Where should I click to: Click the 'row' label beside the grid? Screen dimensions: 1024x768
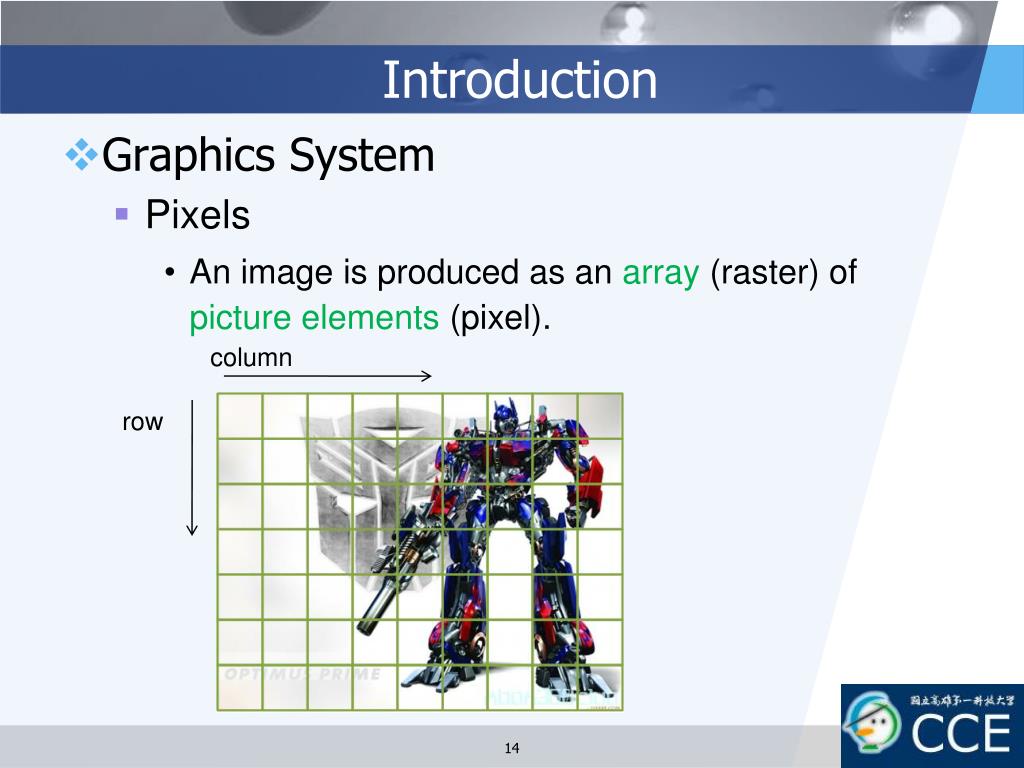click(x=142, y=422)
